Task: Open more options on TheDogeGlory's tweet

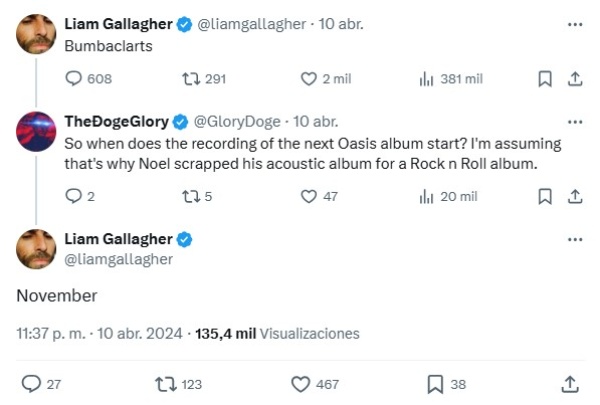Action: click(575, 122)
